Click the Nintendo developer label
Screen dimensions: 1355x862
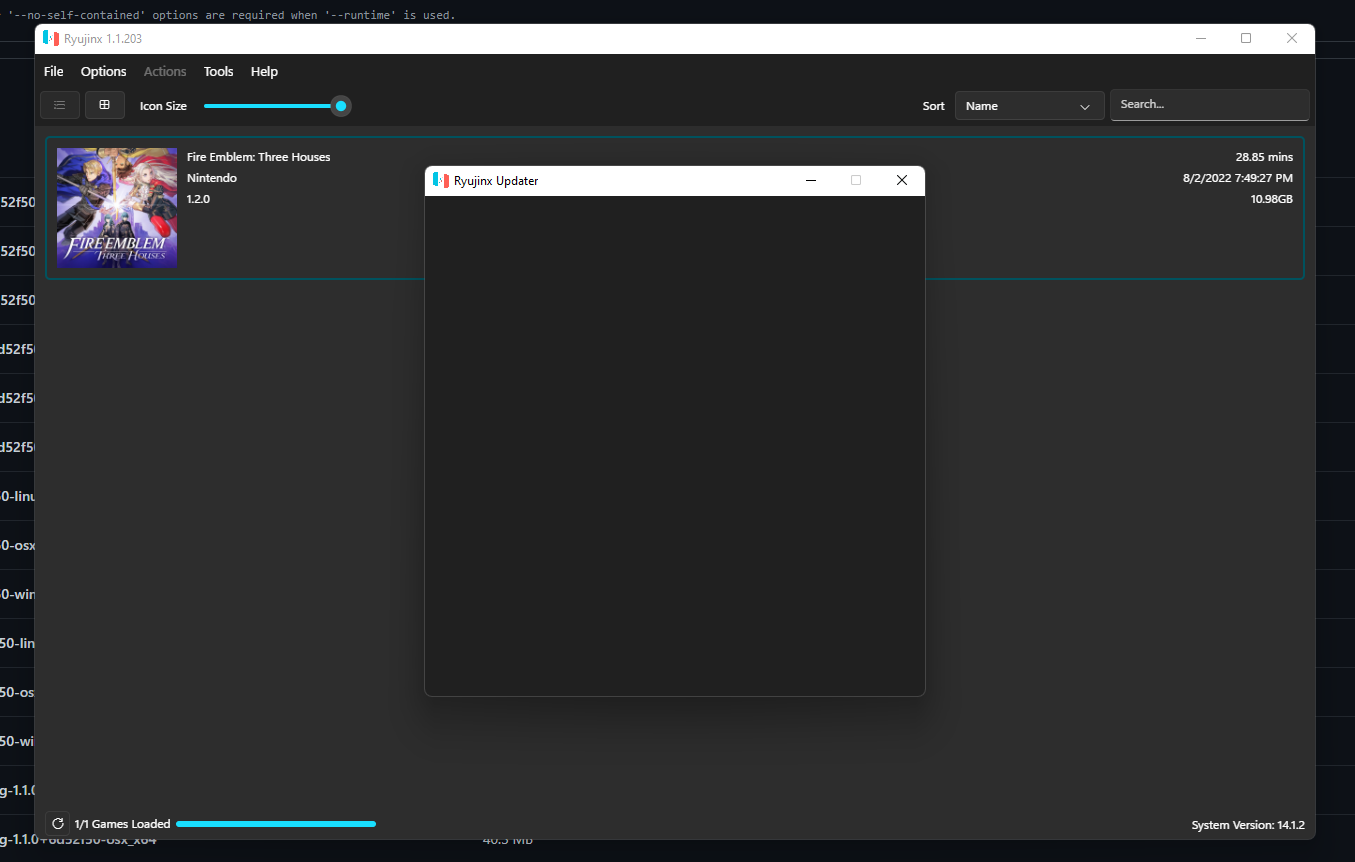coord(212,178)
